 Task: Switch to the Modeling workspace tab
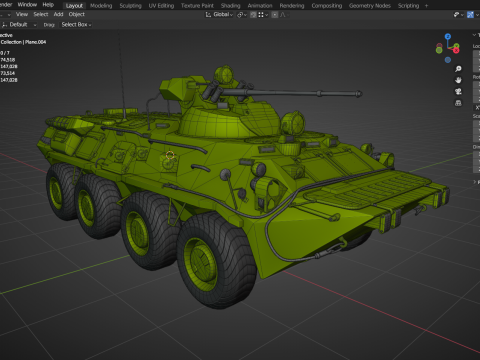click(x=101, y=6)
